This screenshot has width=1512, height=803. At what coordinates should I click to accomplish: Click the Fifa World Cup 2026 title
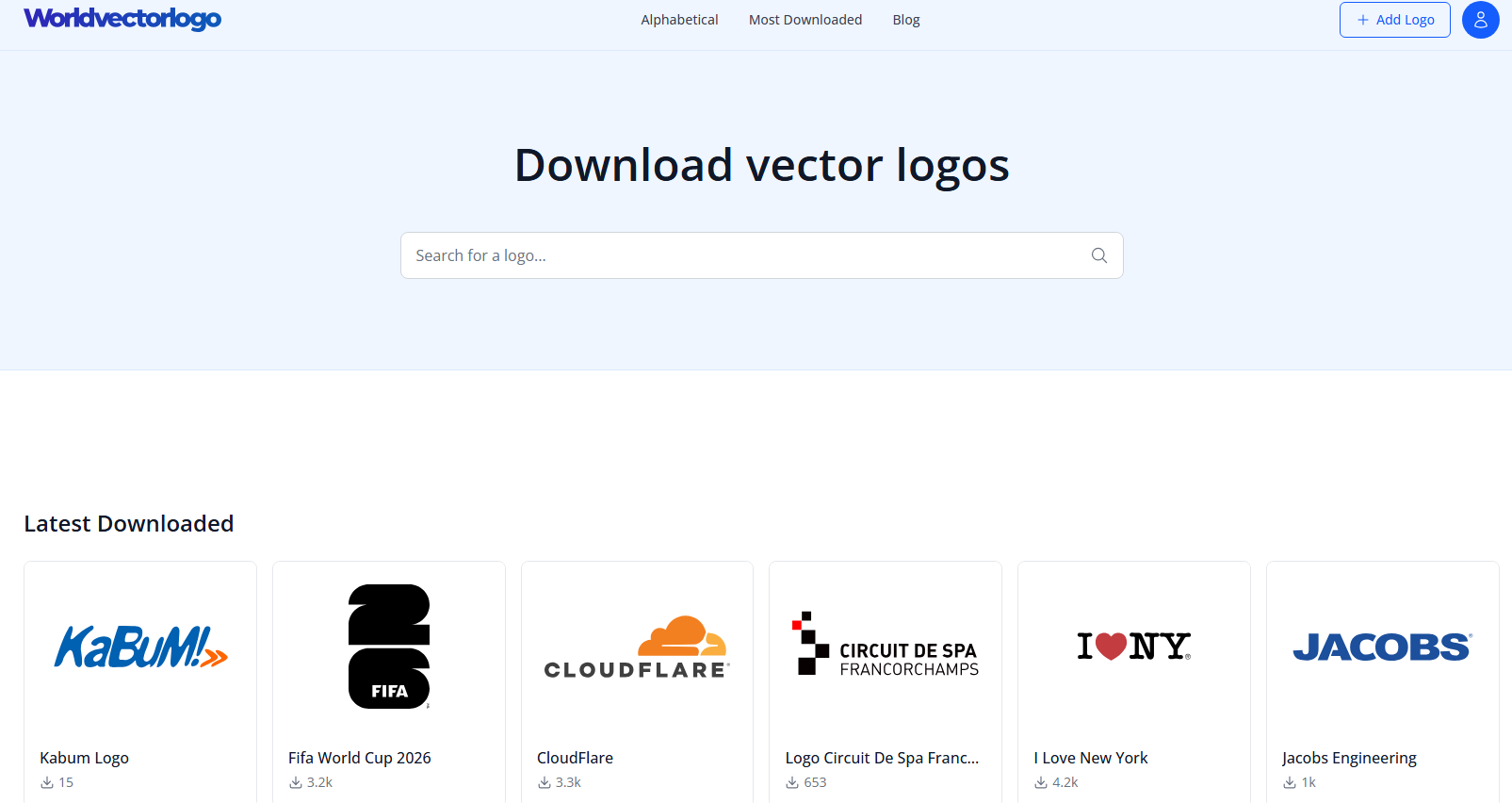[359, 758]
